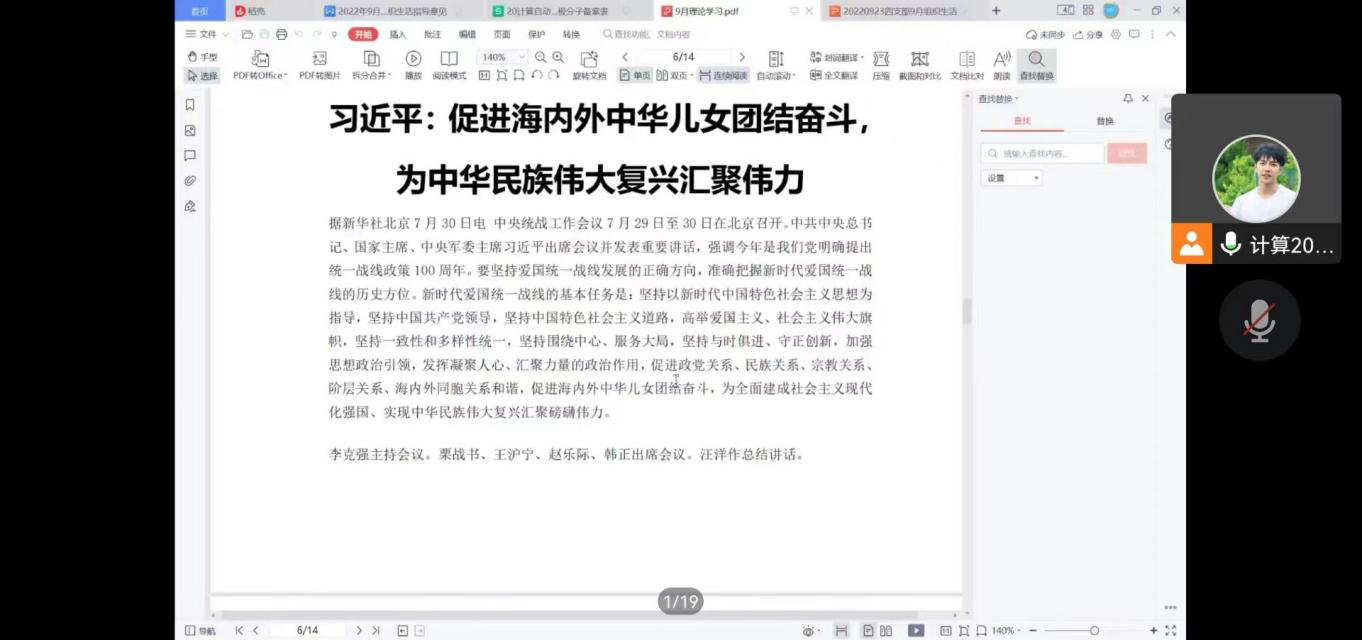Image resolution: width=1362 pixels, height=640 pixels.
Task: Switch to the 替换 tab in find panel
Action: pos(1104,121)
